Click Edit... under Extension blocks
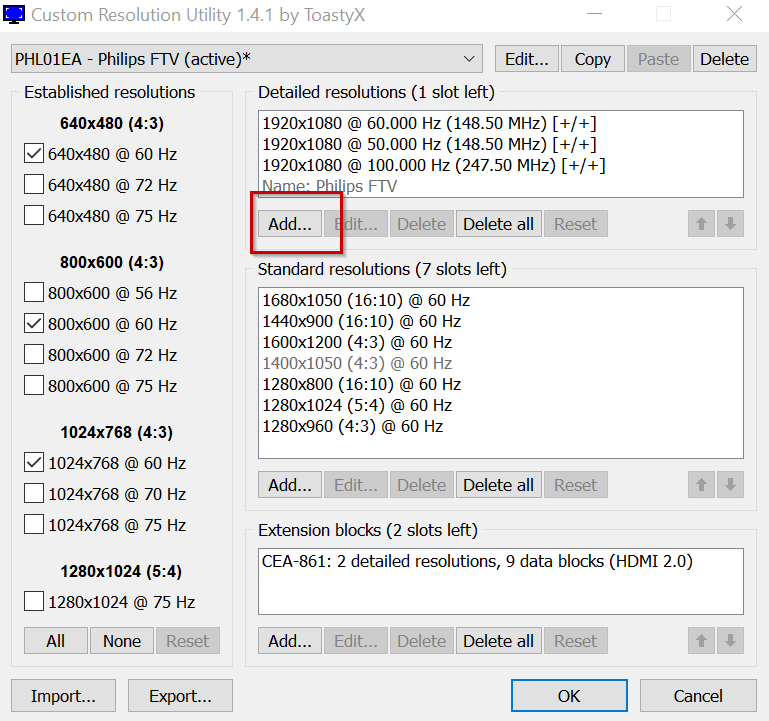This screenshot has width=769, height=721. (356, 641)
